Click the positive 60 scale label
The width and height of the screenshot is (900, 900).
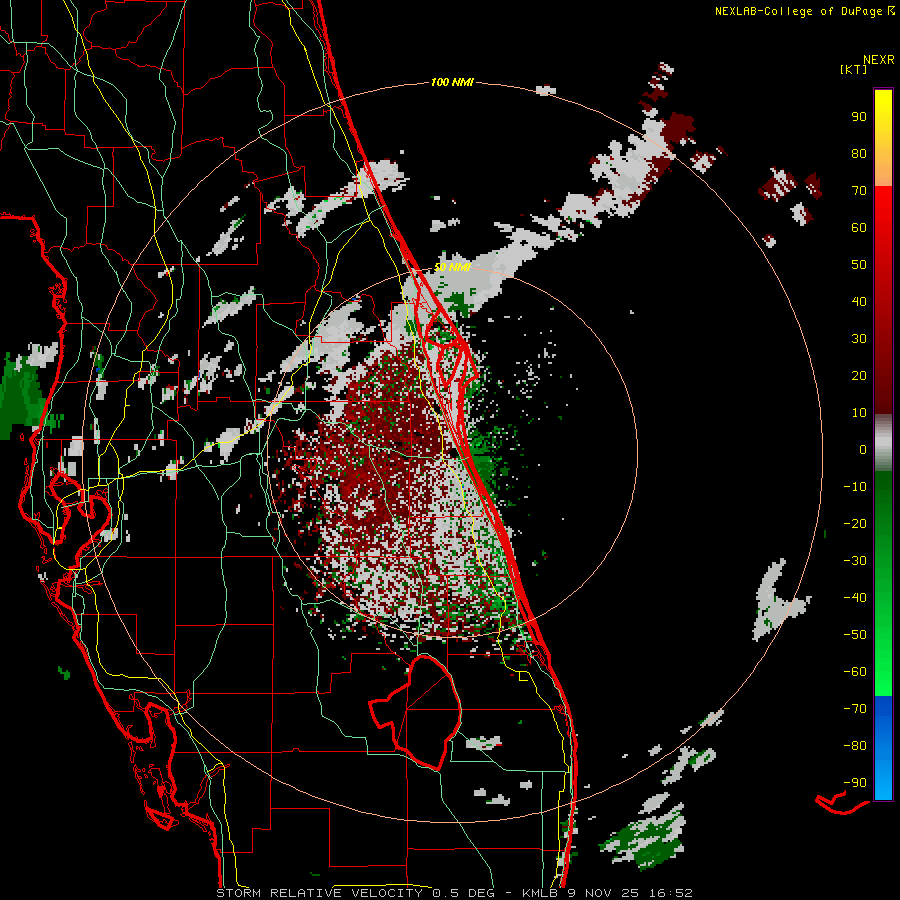pyautogui.click(x=859, y=228)
